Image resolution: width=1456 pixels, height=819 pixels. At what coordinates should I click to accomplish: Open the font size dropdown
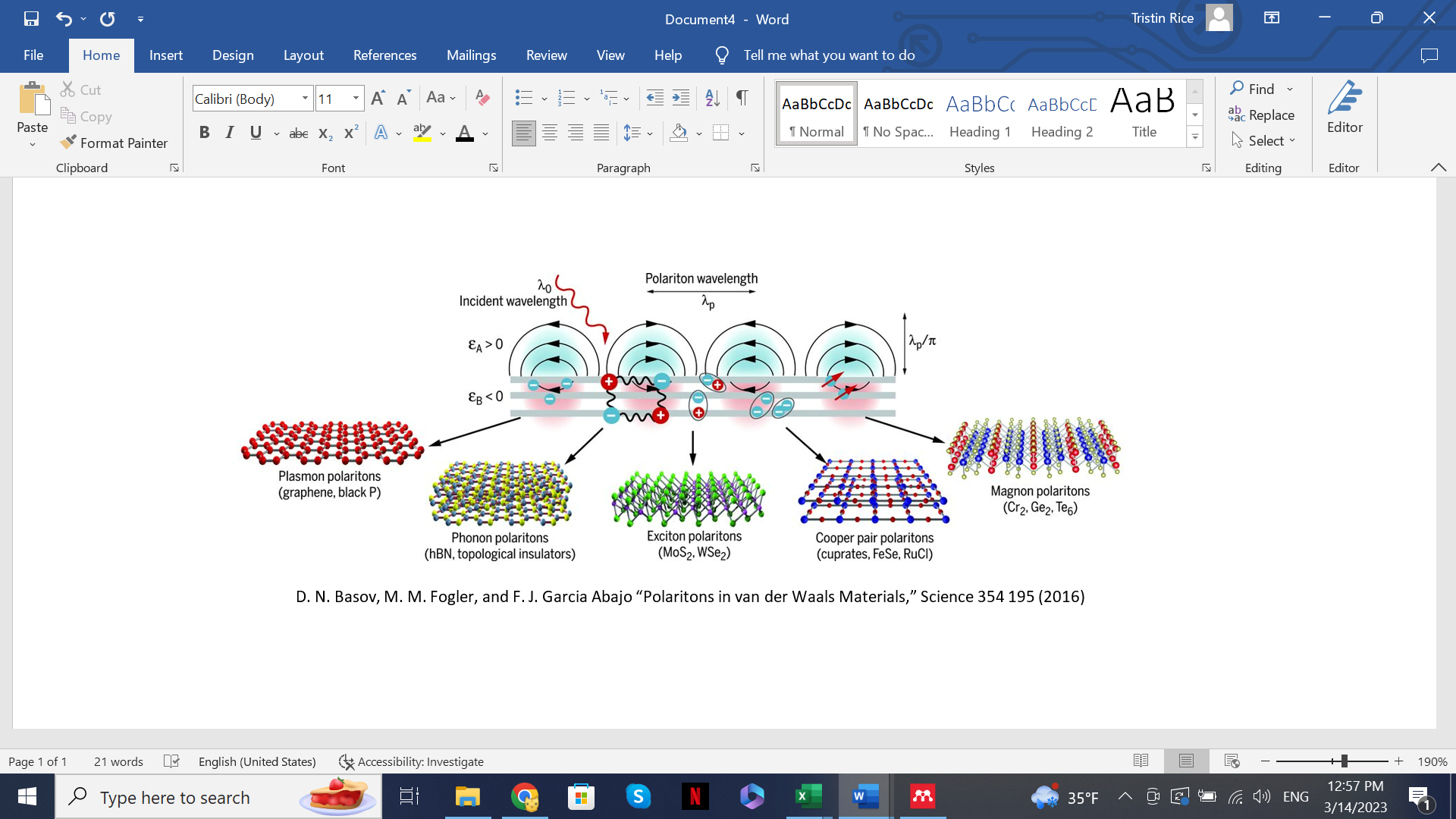356,99
